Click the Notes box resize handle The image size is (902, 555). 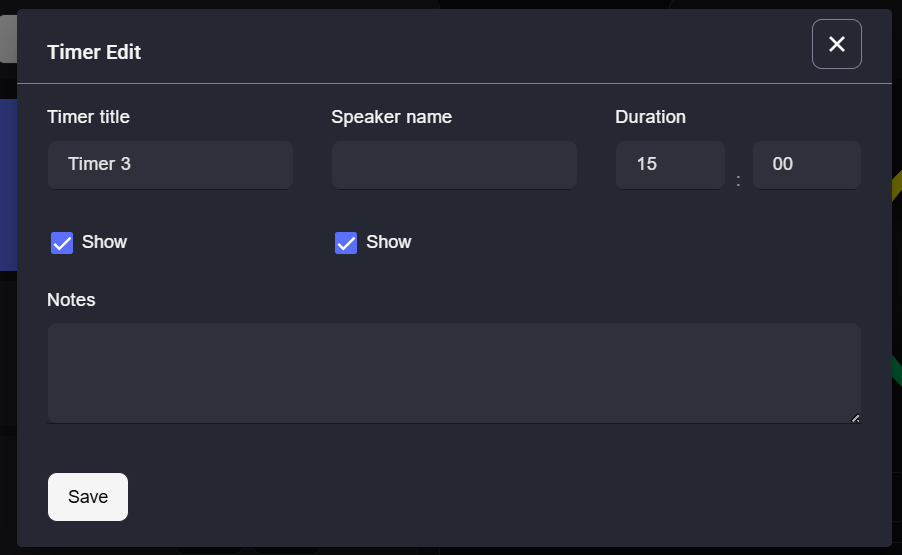coord(855,418)
